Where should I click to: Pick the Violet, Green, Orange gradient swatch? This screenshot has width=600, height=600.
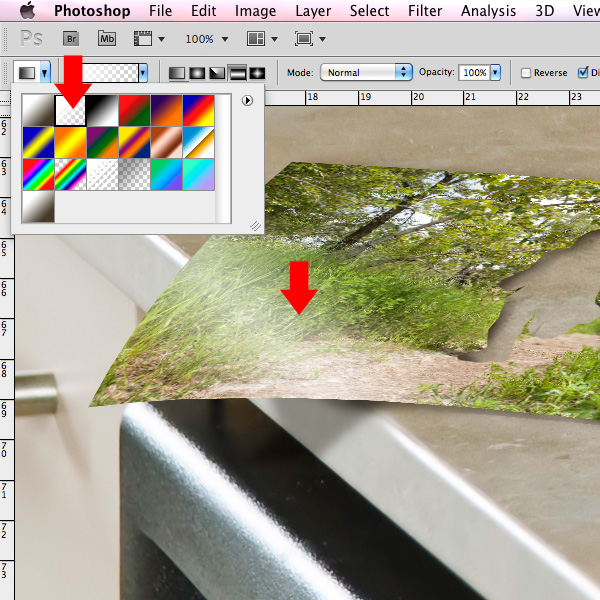tap(103, 142)
